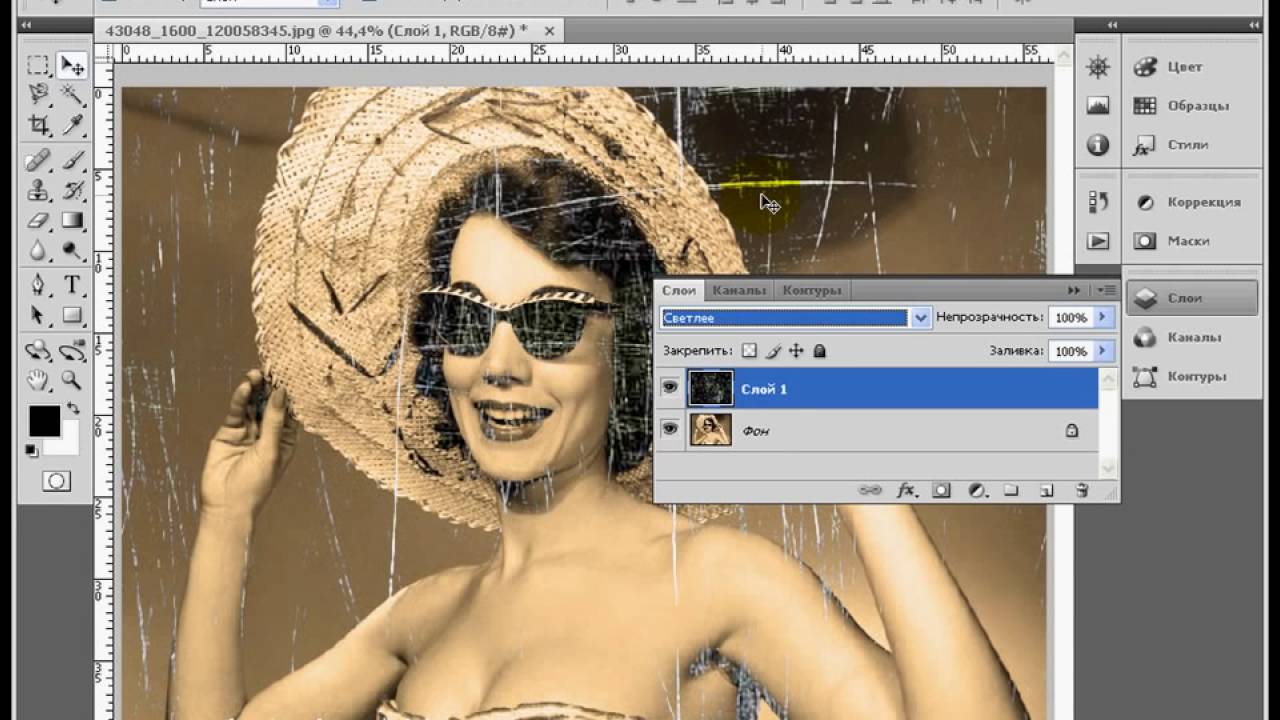The height and width of the screenshot is (720, 1280).
Task: Expand the Заливка value arrow
Action: click(x=1103, y=351)
